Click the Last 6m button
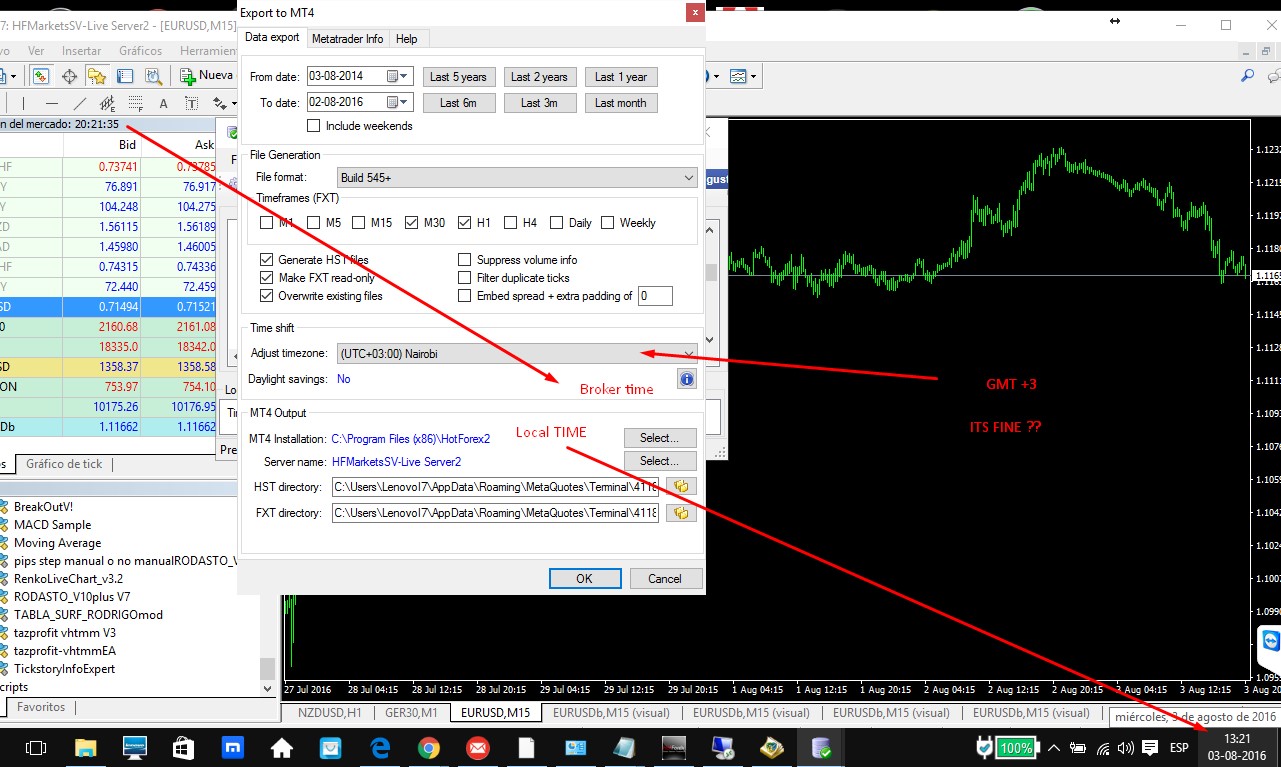Viewport: 1281px width, 767px height. 458,103
